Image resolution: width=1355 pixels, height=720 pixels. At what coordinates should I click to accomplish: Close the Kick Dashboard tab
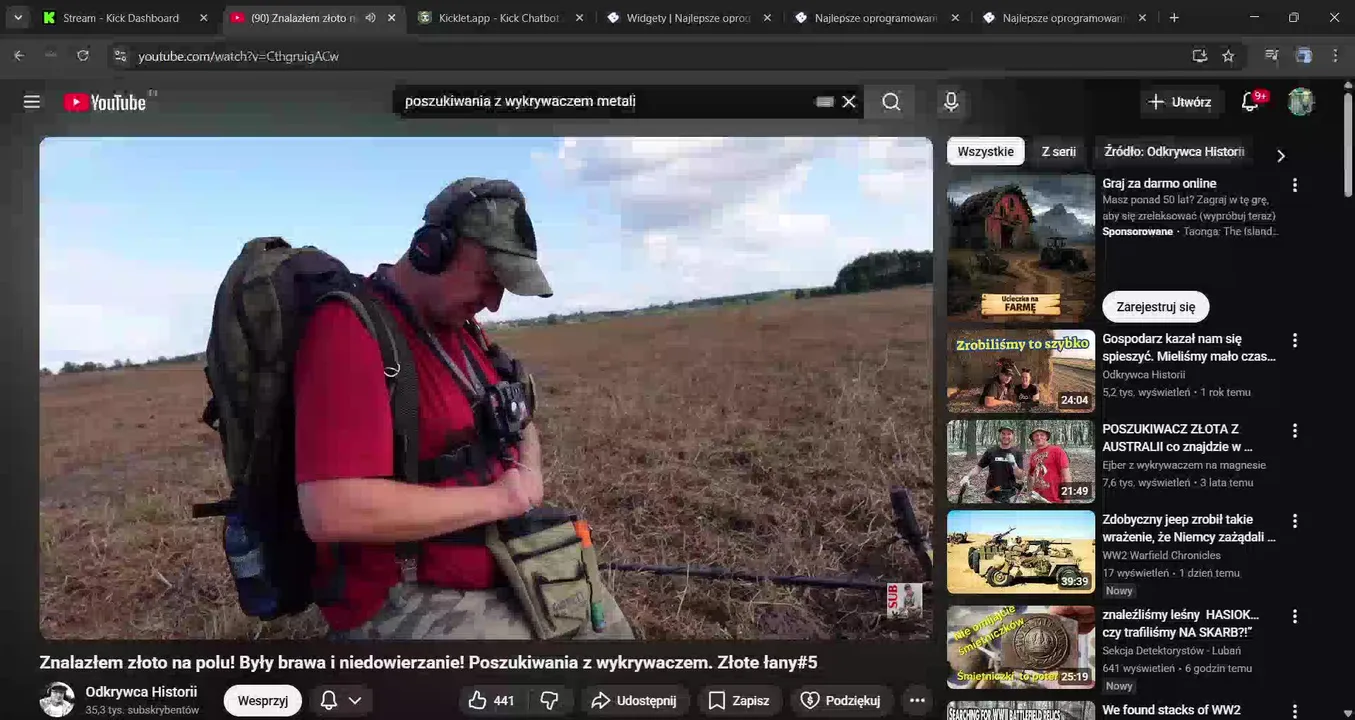click(x=204, y=17)
